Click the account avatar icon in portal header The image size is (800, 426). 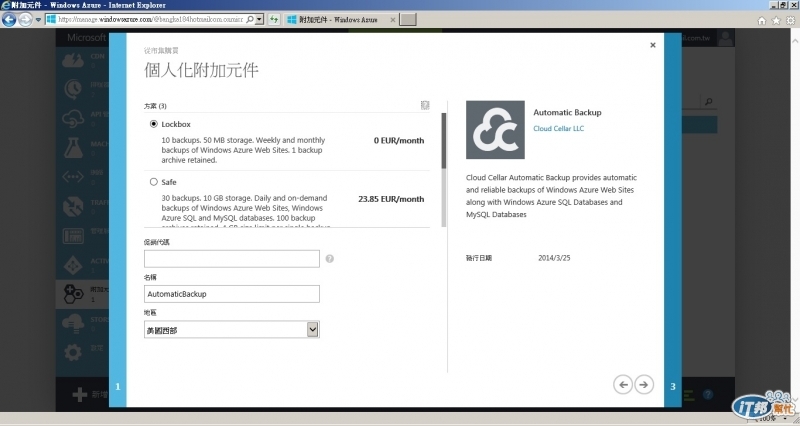tap(725, 38)
